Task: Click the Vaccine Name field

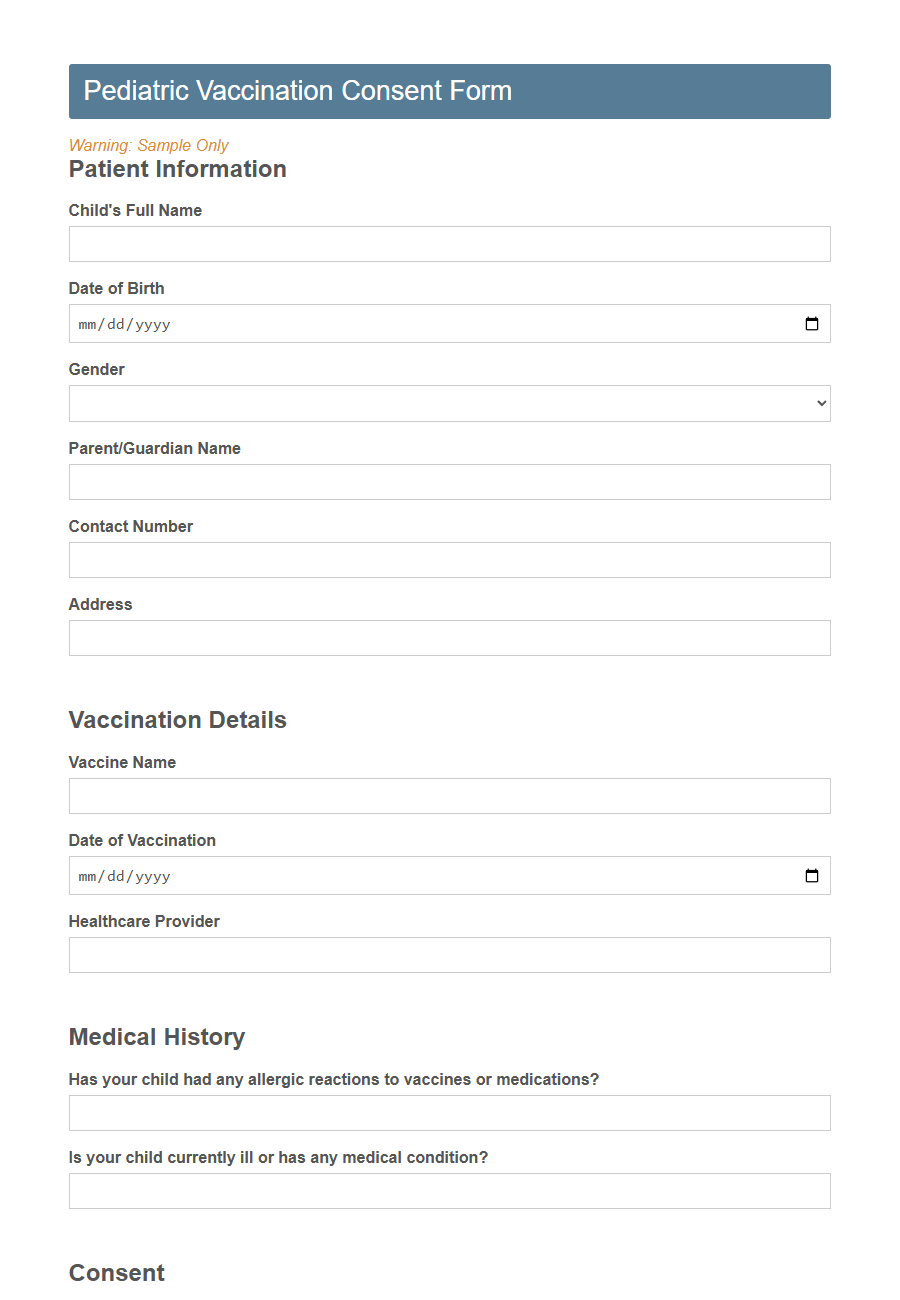Action: [449, 795]
